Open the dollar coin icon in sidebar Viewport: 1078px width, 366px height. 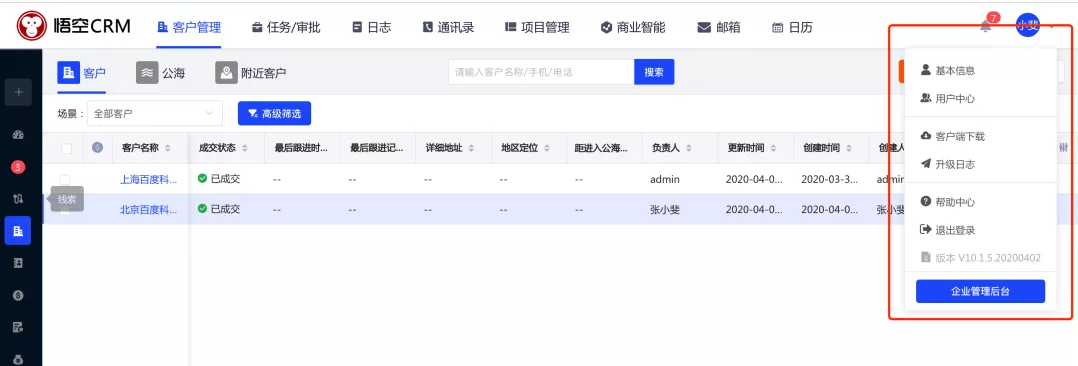pos(19,294)
